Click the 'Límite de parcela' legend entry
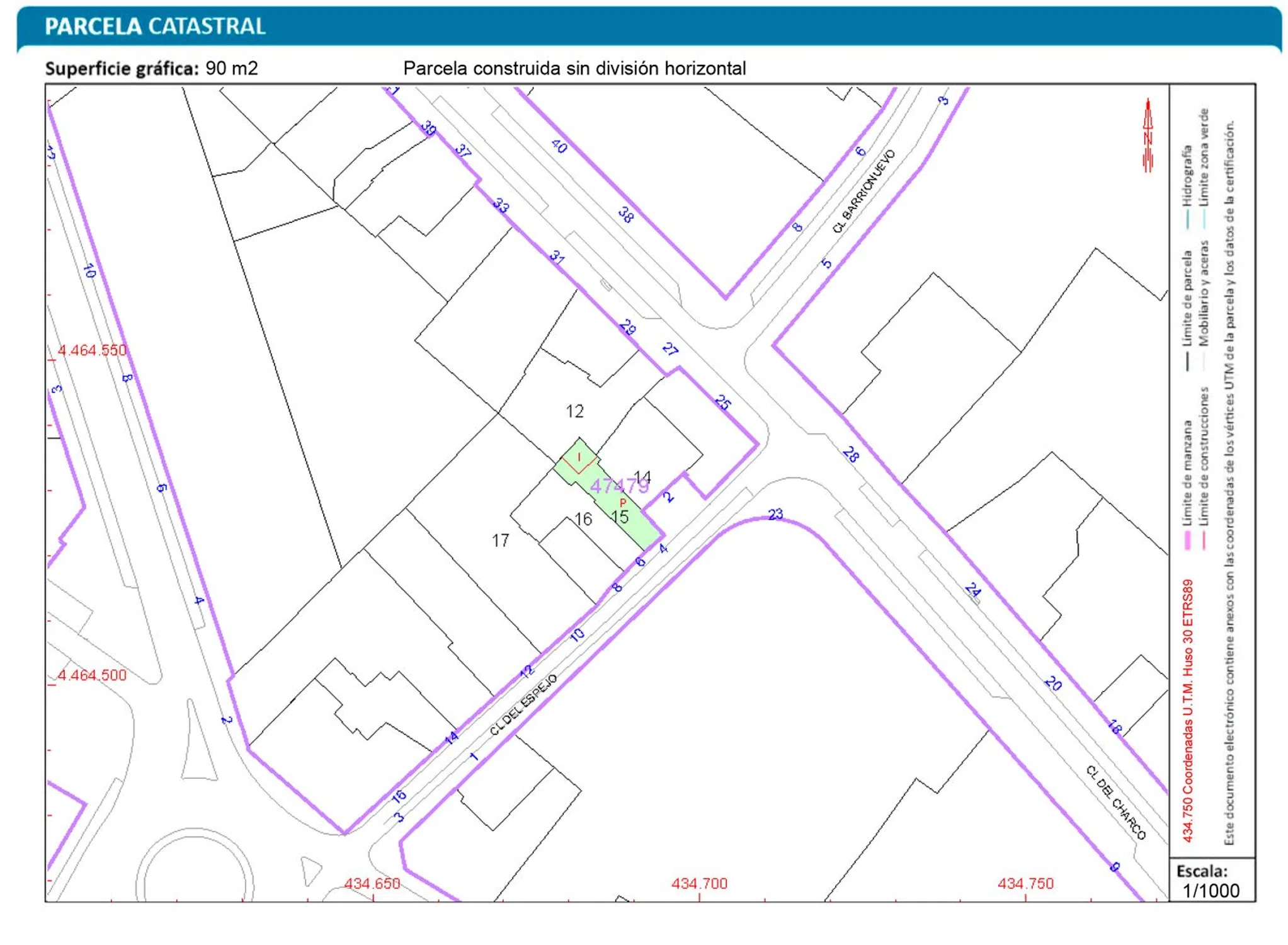Screen dimensions: 1288x945 click(1188, 299)
